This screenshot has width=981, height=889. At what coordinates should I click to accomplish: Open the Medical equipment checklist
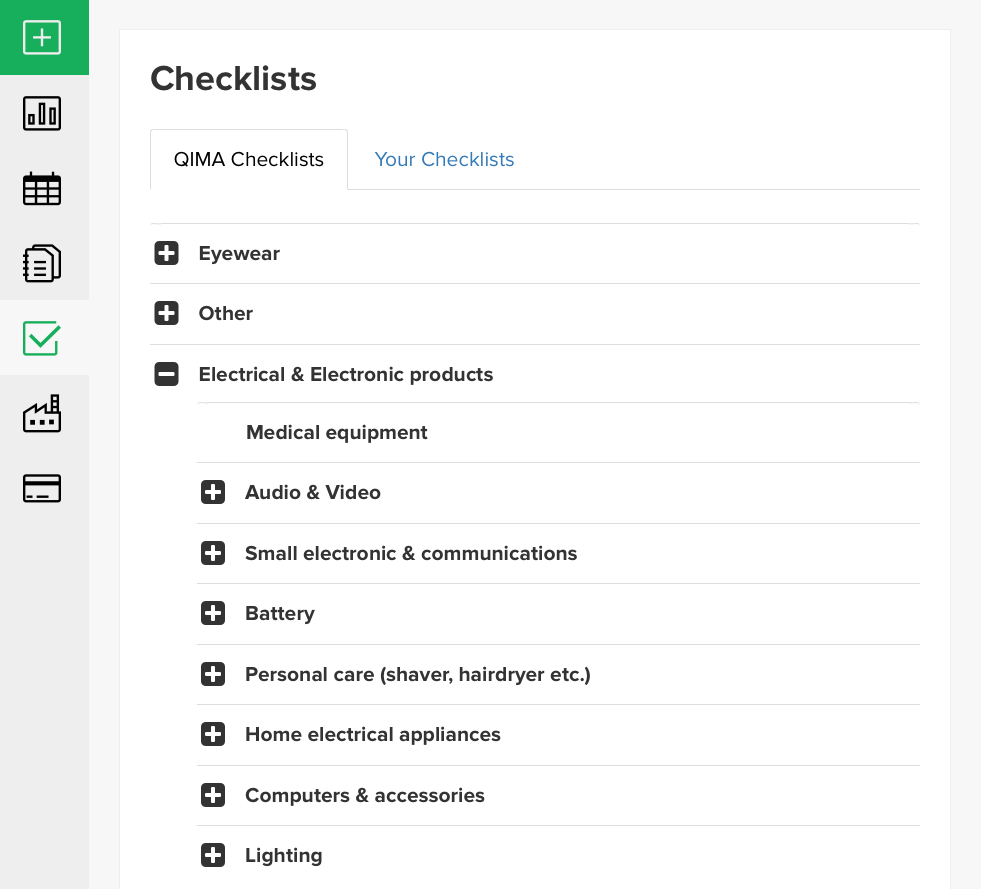click(x=337, y=432)
